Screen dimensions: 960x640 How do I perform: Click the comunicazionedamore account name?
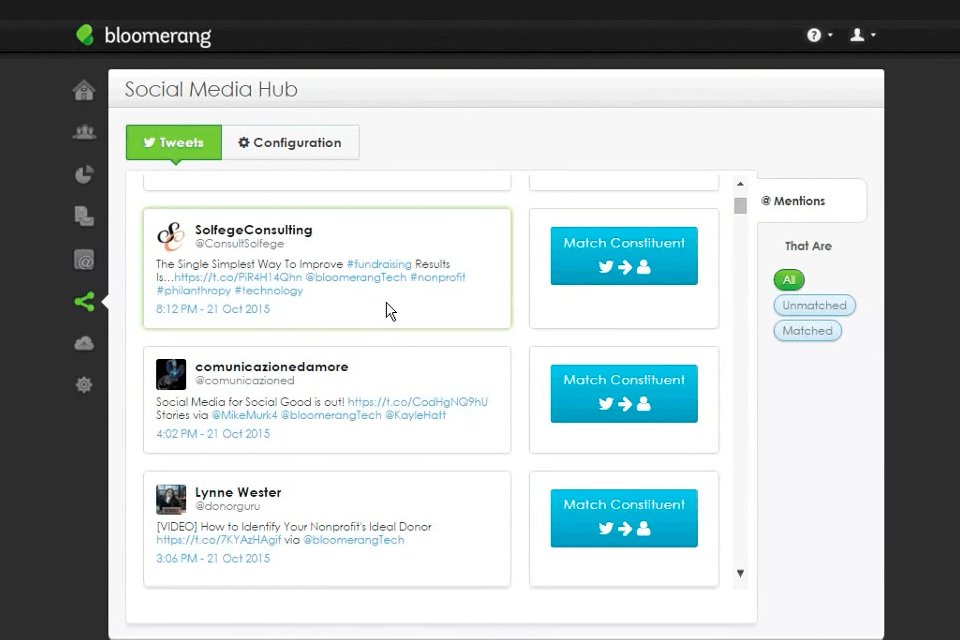(272, 367)
